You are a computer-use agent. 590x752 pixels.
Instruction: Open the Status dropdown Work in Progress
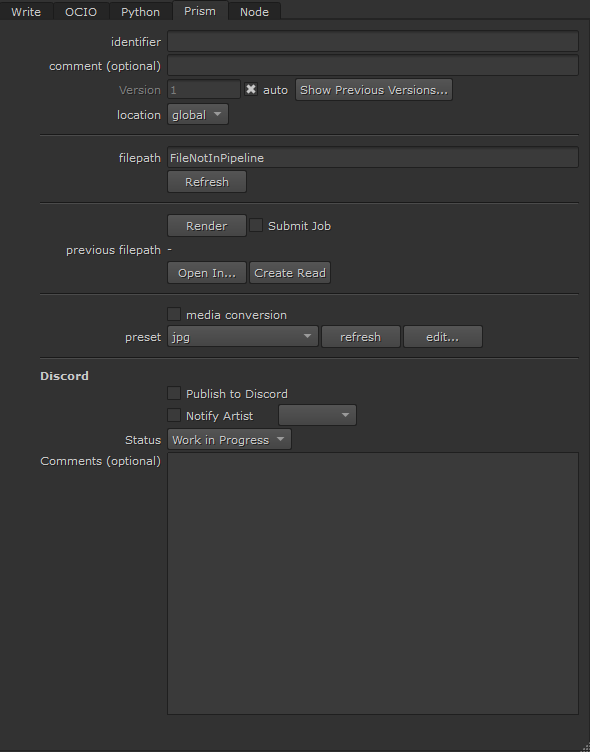tap(229, 440)
